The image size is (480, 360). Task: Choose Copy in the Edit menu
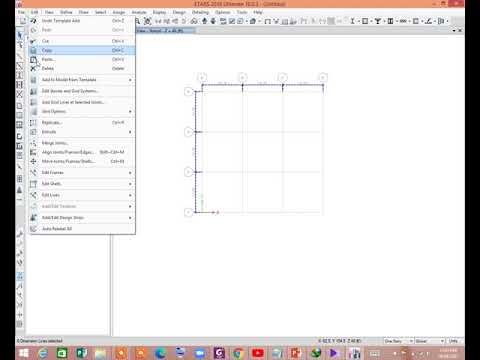click(82, 50)
